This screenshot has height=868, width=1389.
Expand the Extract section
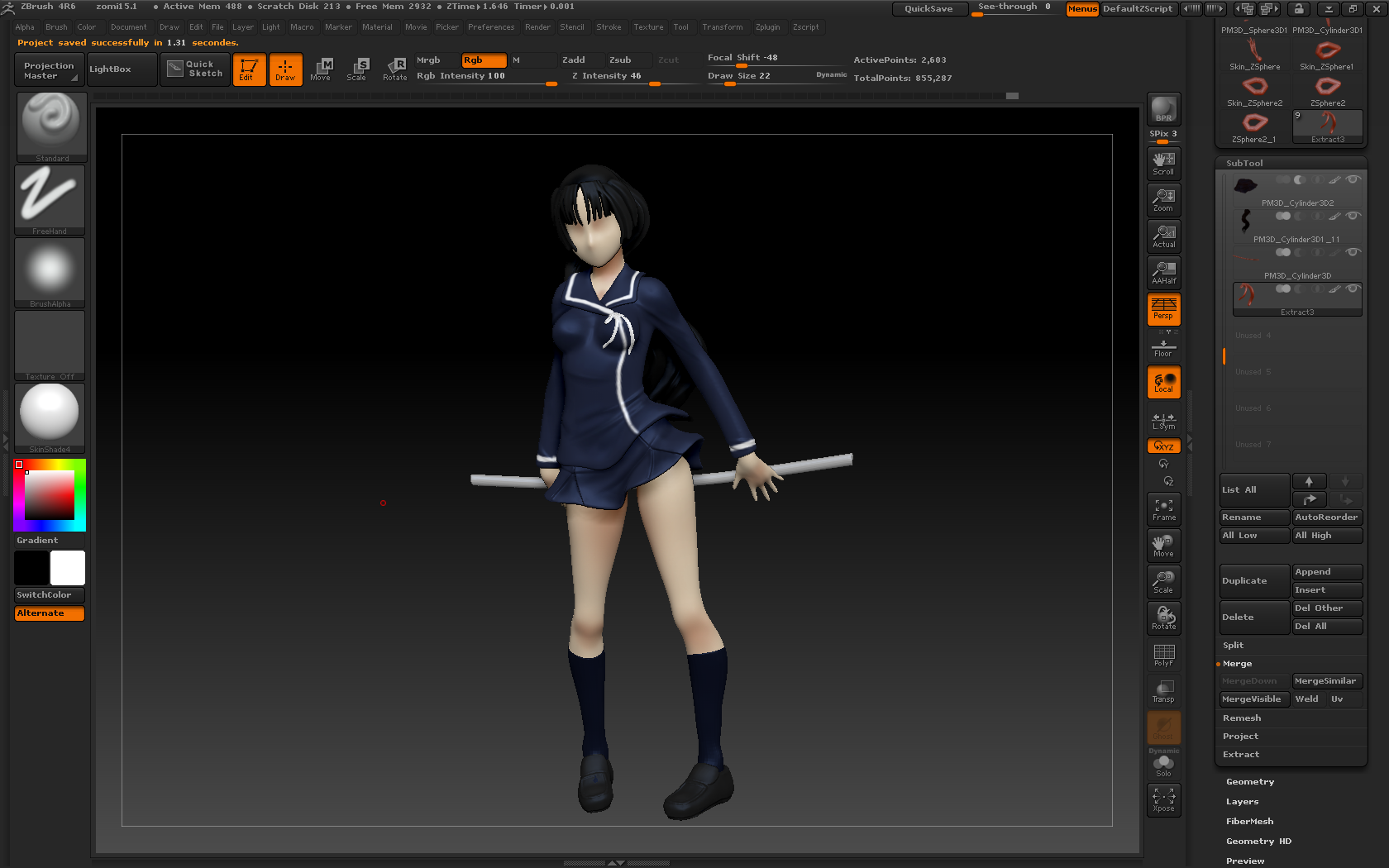pyautogui.click(x=1241, y=754)
